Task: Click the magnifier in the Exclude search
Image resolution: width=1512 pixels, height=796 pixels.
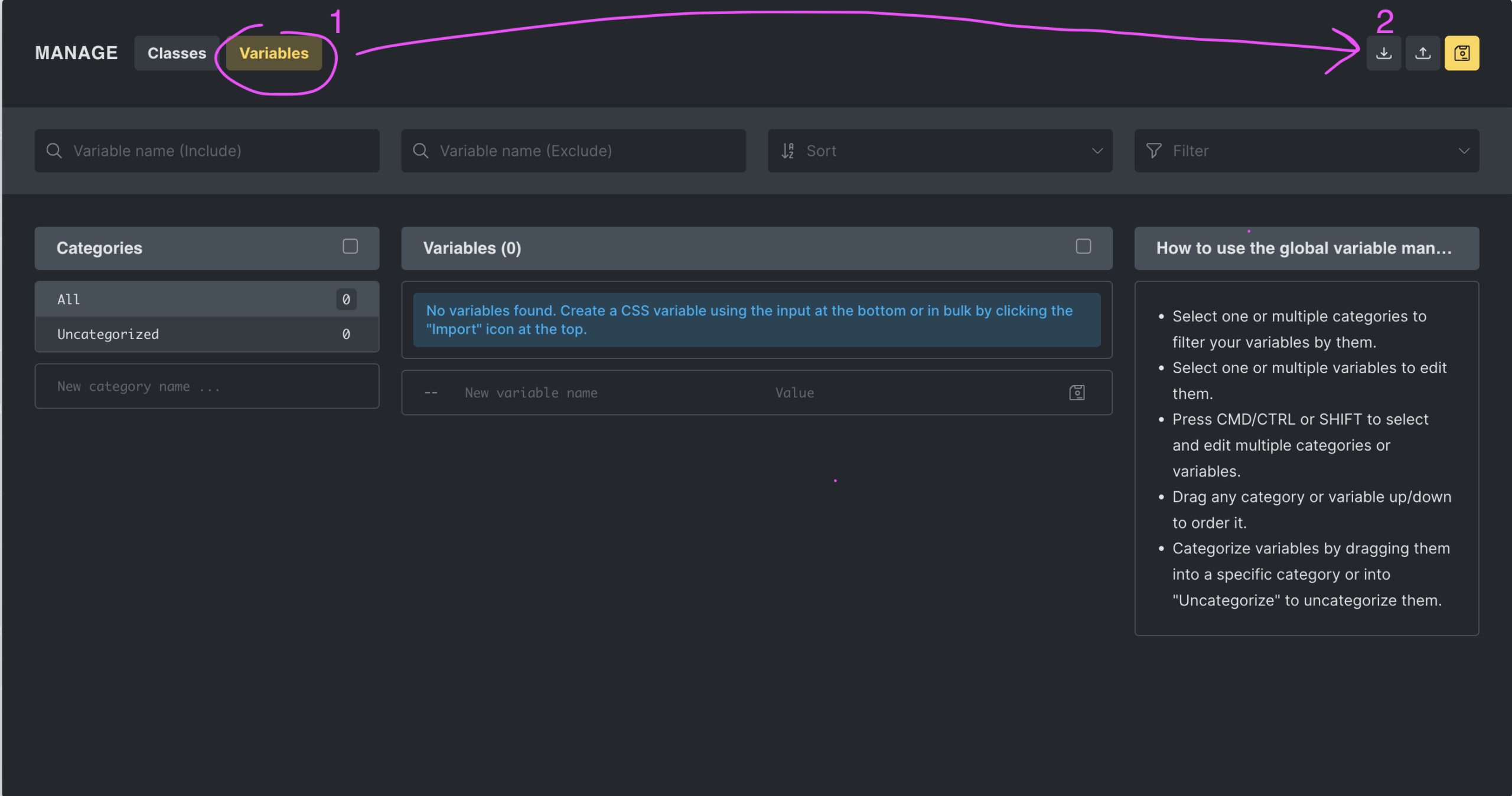Action: click(421, 151)
